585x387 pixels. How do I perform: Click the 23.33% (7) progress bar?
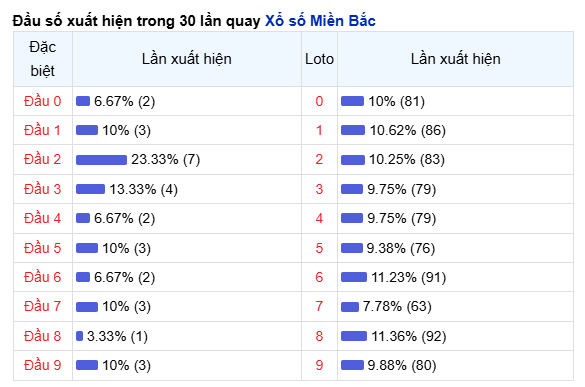click(101, 160)
